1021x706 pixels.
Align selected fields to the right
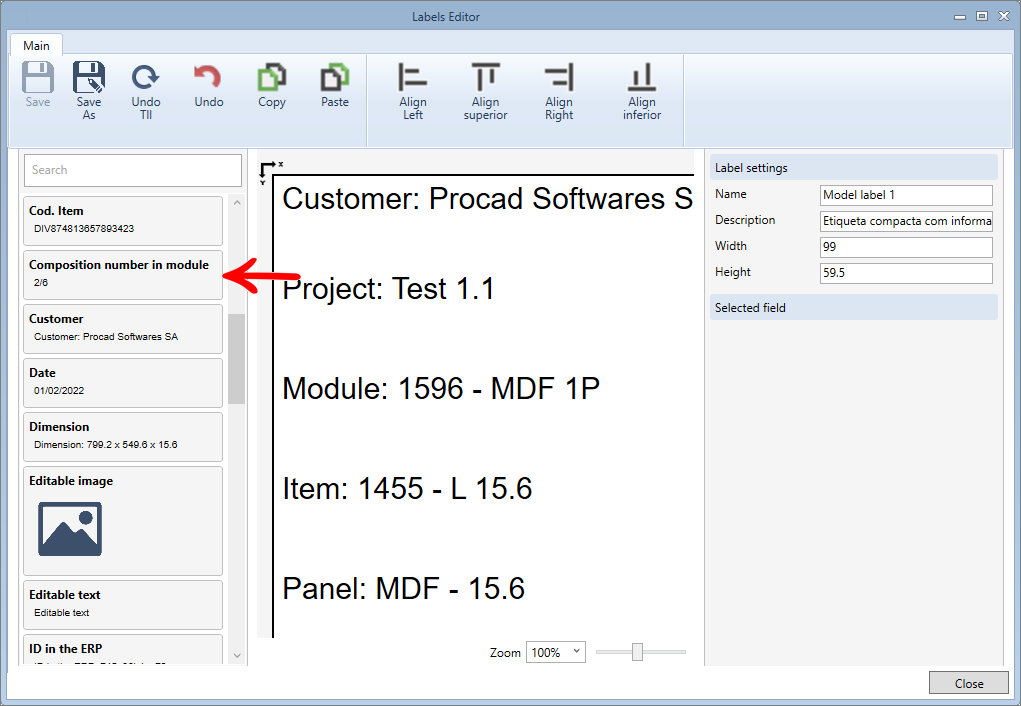(559, 91)
